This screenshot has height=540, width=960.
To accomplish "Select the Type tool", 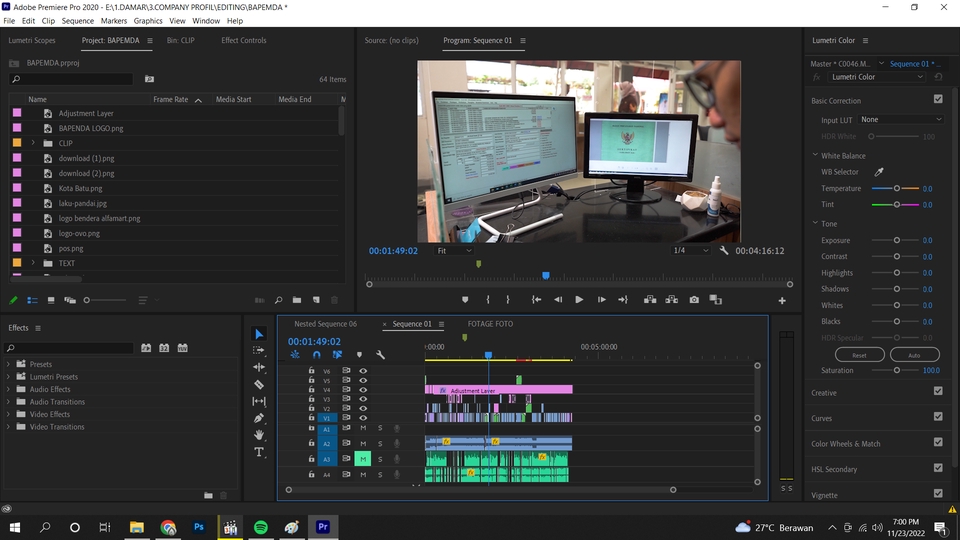I will coord(259,452).
